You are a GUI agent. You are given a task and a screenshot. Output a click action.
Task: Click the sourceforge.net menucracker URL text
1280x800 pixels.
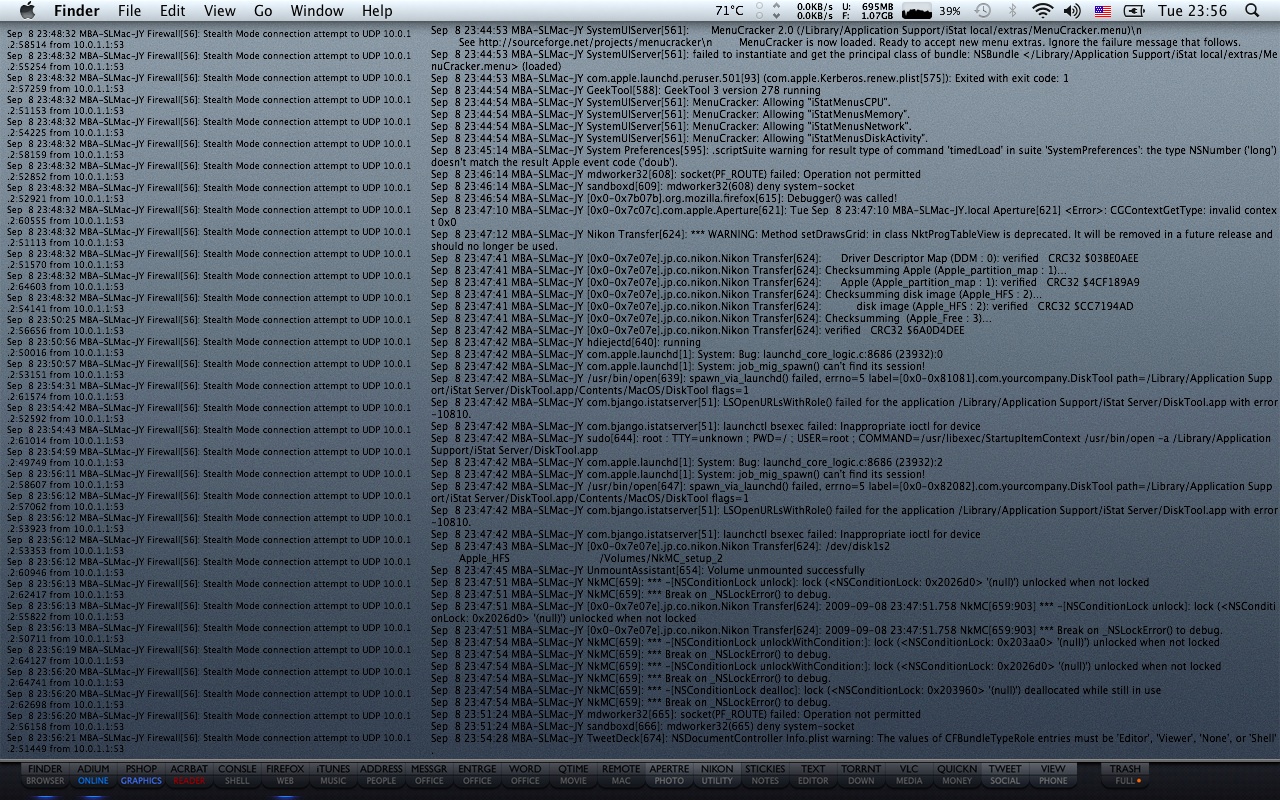pyautogui.click(x=594, y=43)
